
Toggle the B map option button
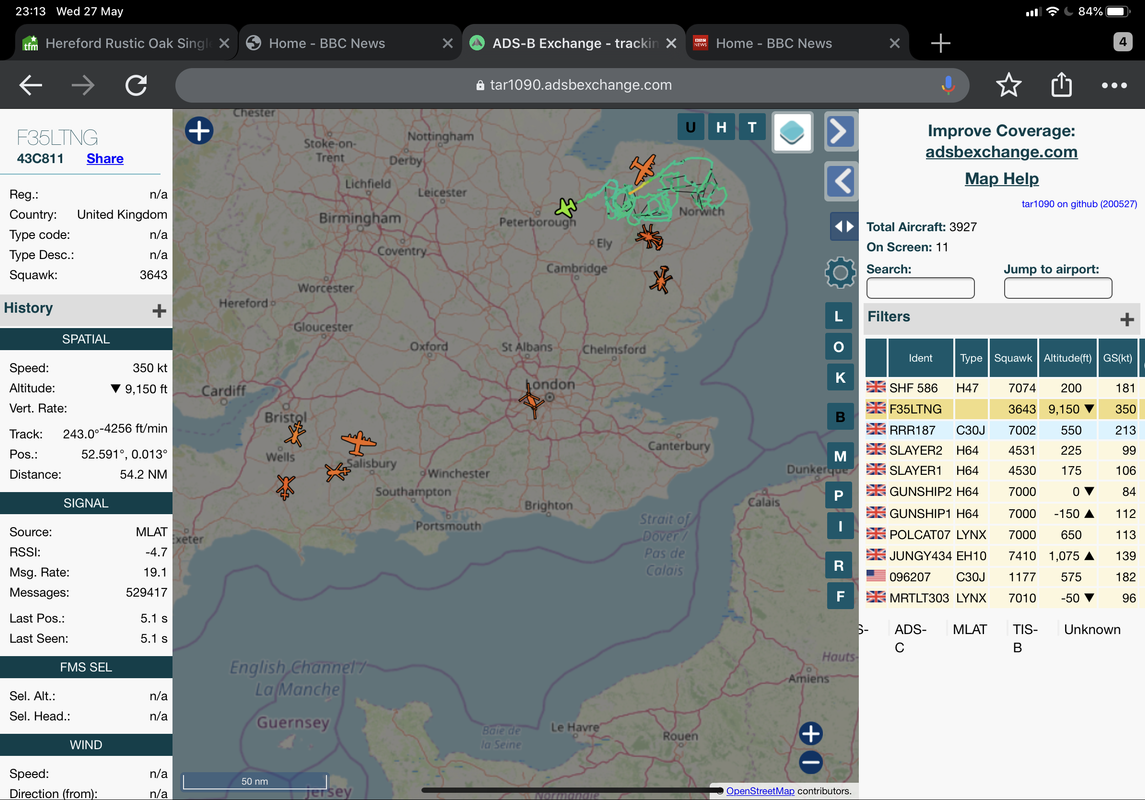point(840,417)
